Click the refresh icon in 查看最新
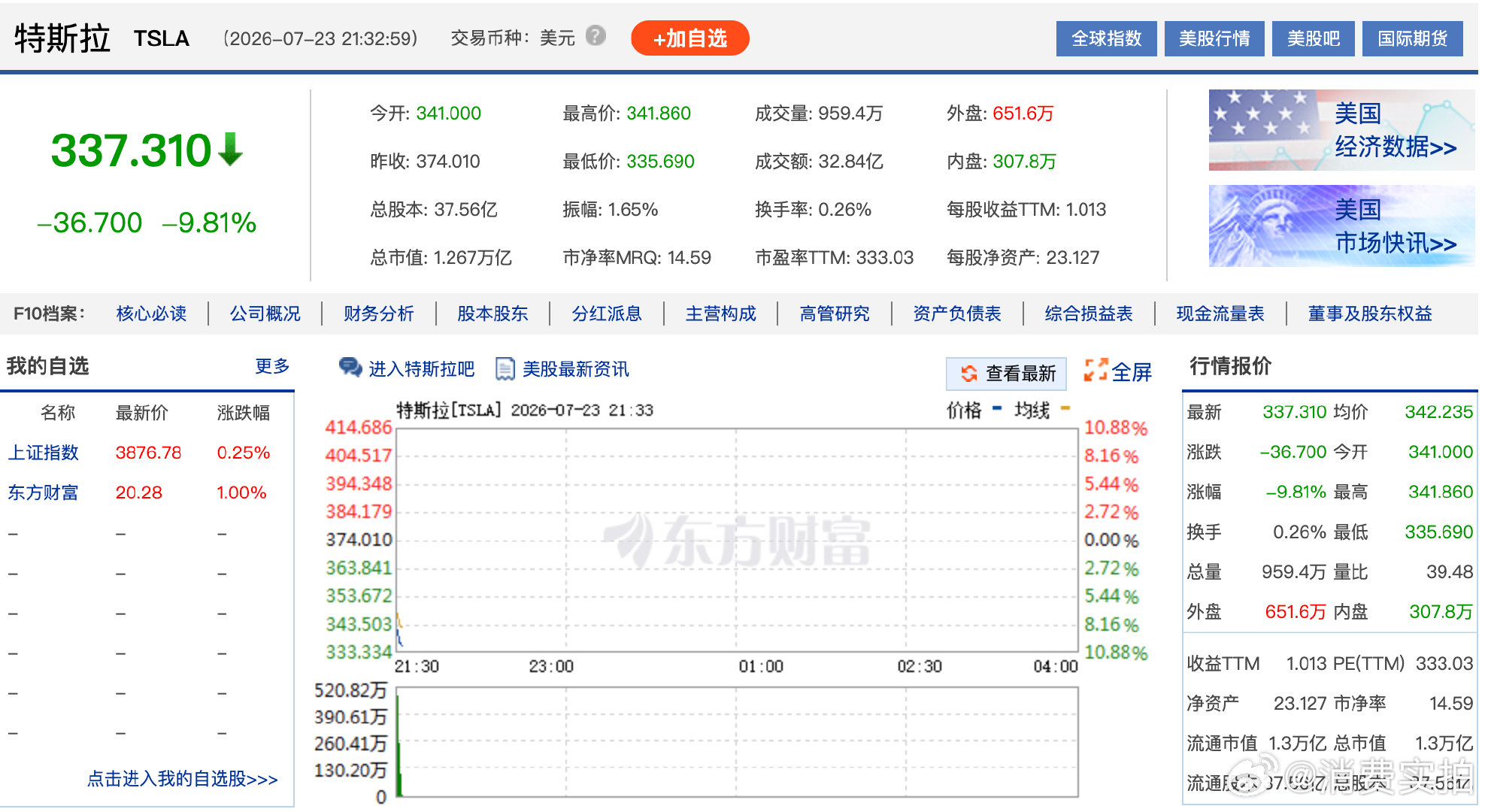 969,373
